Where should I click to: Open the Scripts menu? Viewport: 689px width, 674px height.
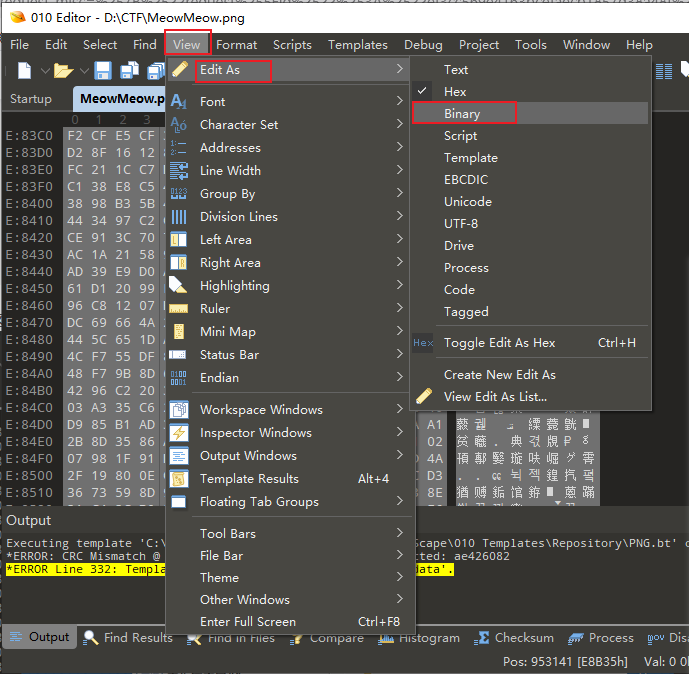point(292,44)
